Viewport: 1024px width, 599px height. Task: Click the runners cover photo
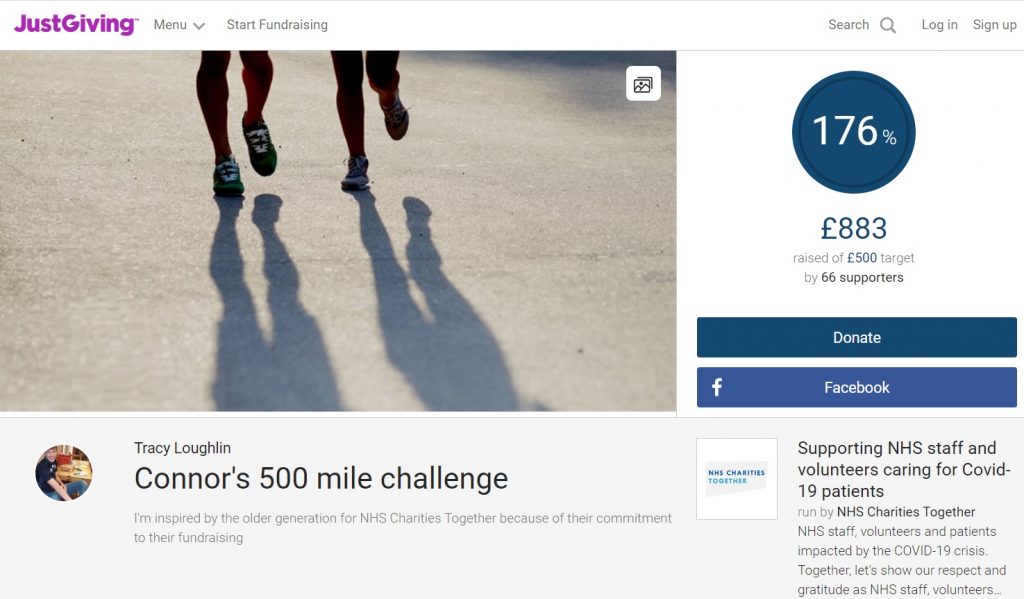tap(338, 231)
